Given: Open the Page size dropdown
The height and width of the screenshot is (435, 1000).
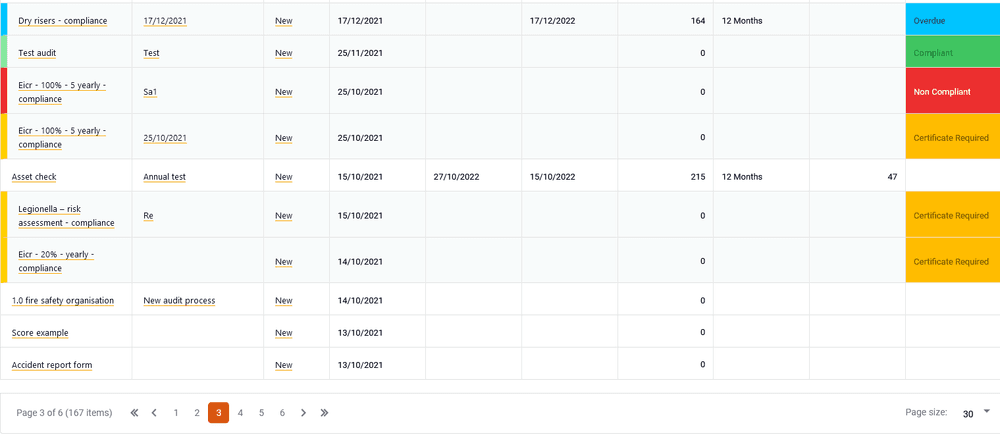Looking at the screenshot, I should [x=976, y=413].
